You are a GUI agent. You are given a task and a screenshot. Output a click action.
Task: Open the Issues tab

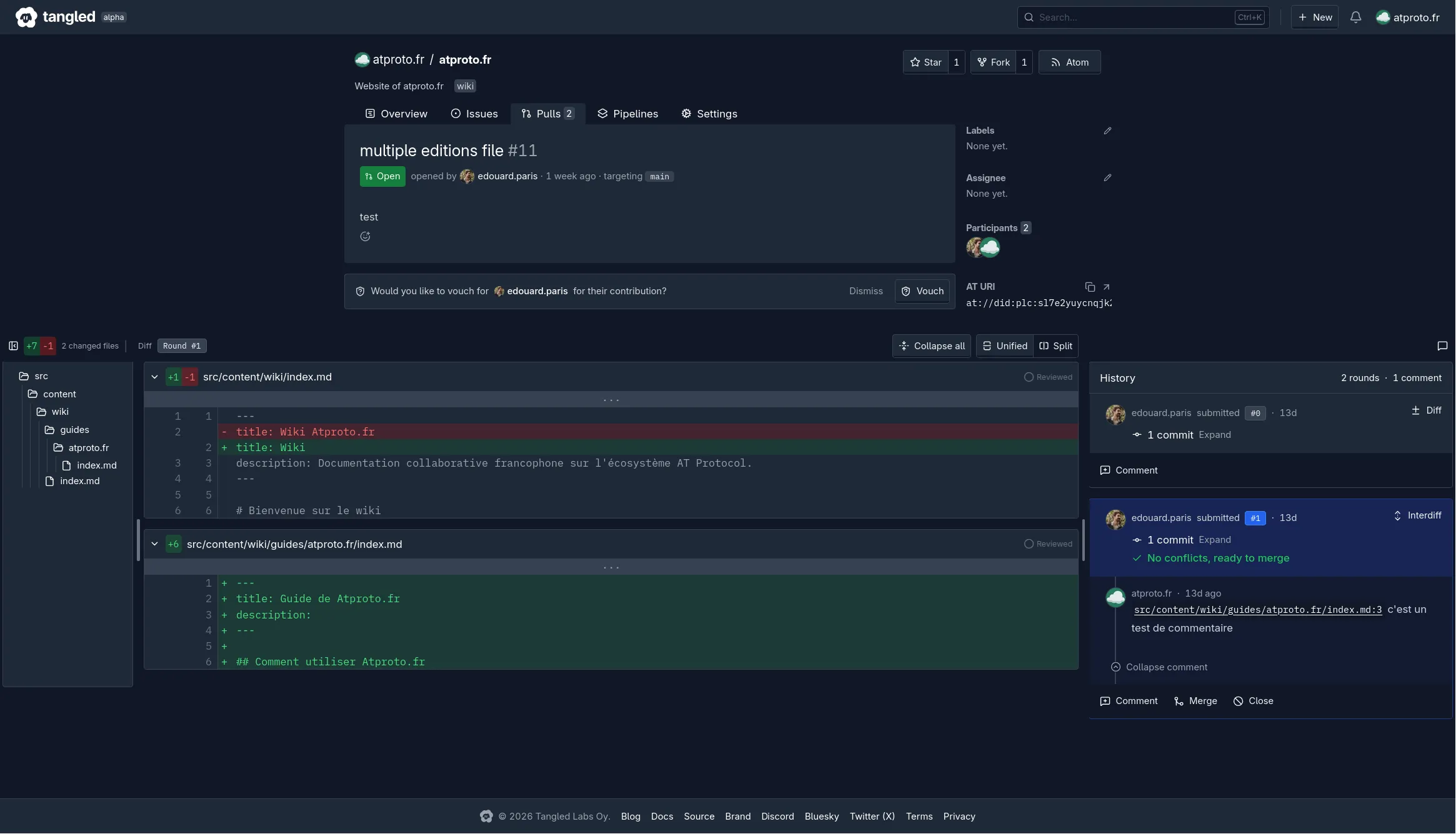pos(474,114)
